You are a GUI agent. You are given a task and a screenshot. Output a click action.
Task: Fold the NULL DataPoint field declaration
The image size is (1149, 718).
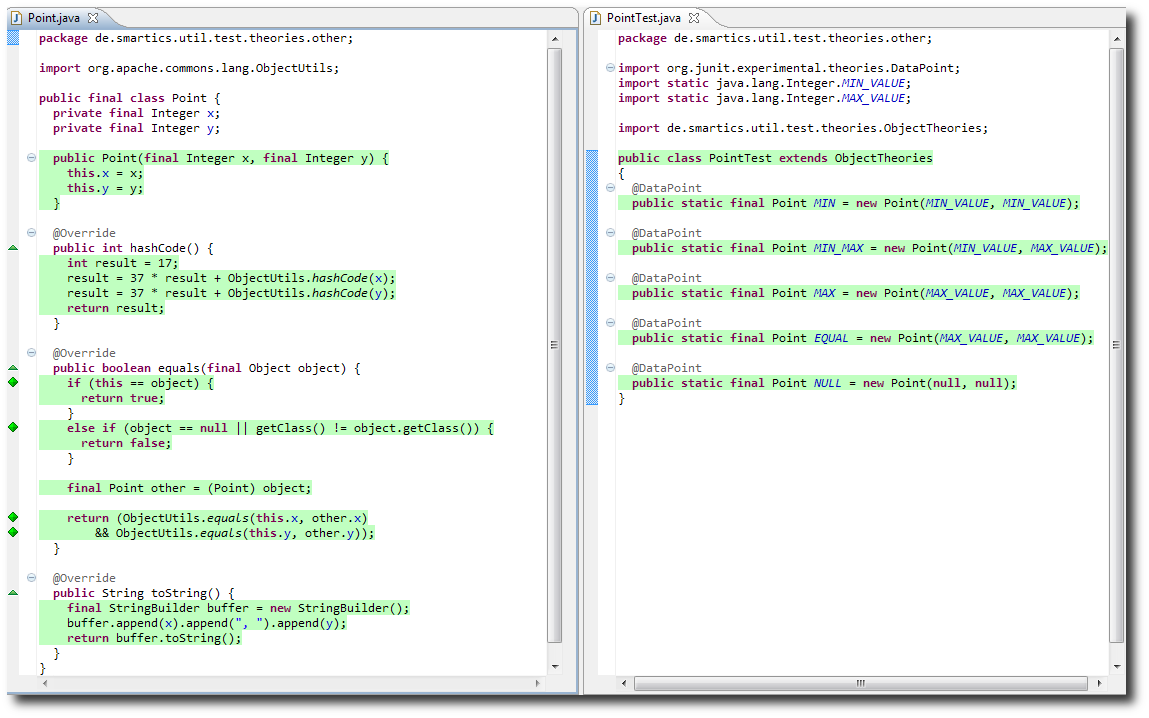click(x=609, y=368)
